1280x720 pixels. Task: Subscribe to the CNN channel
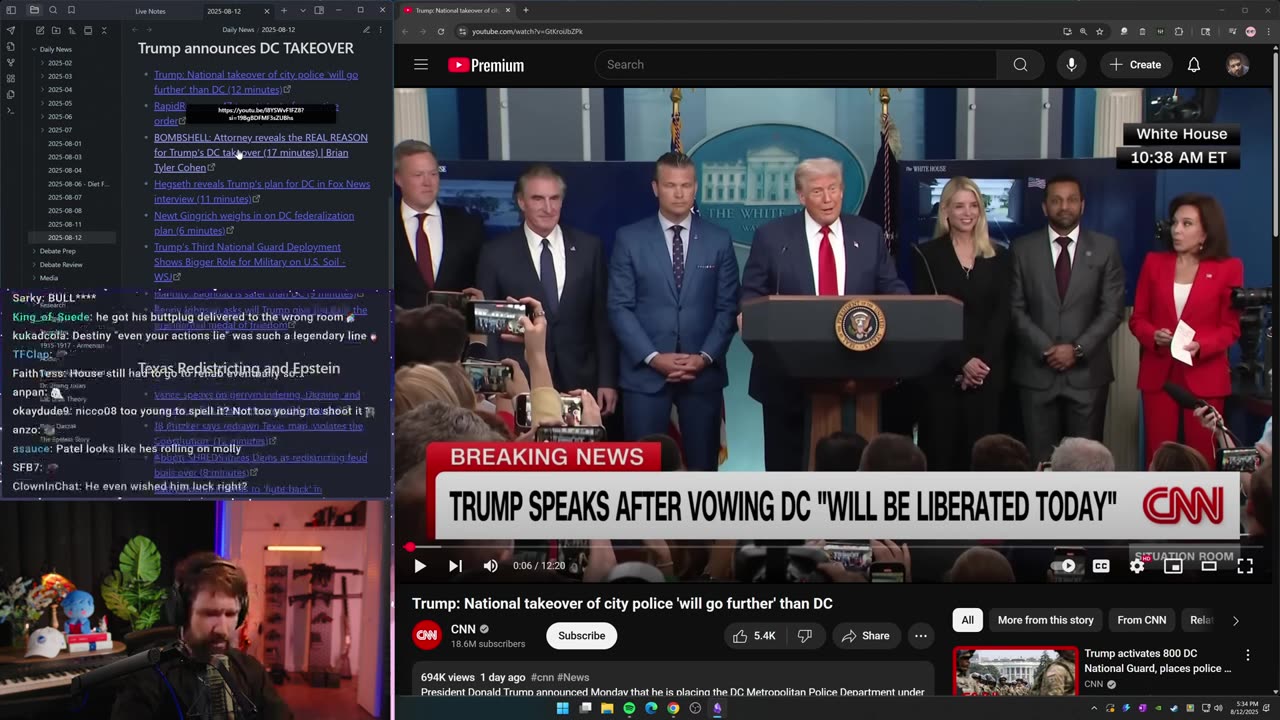tap(581, 636)
